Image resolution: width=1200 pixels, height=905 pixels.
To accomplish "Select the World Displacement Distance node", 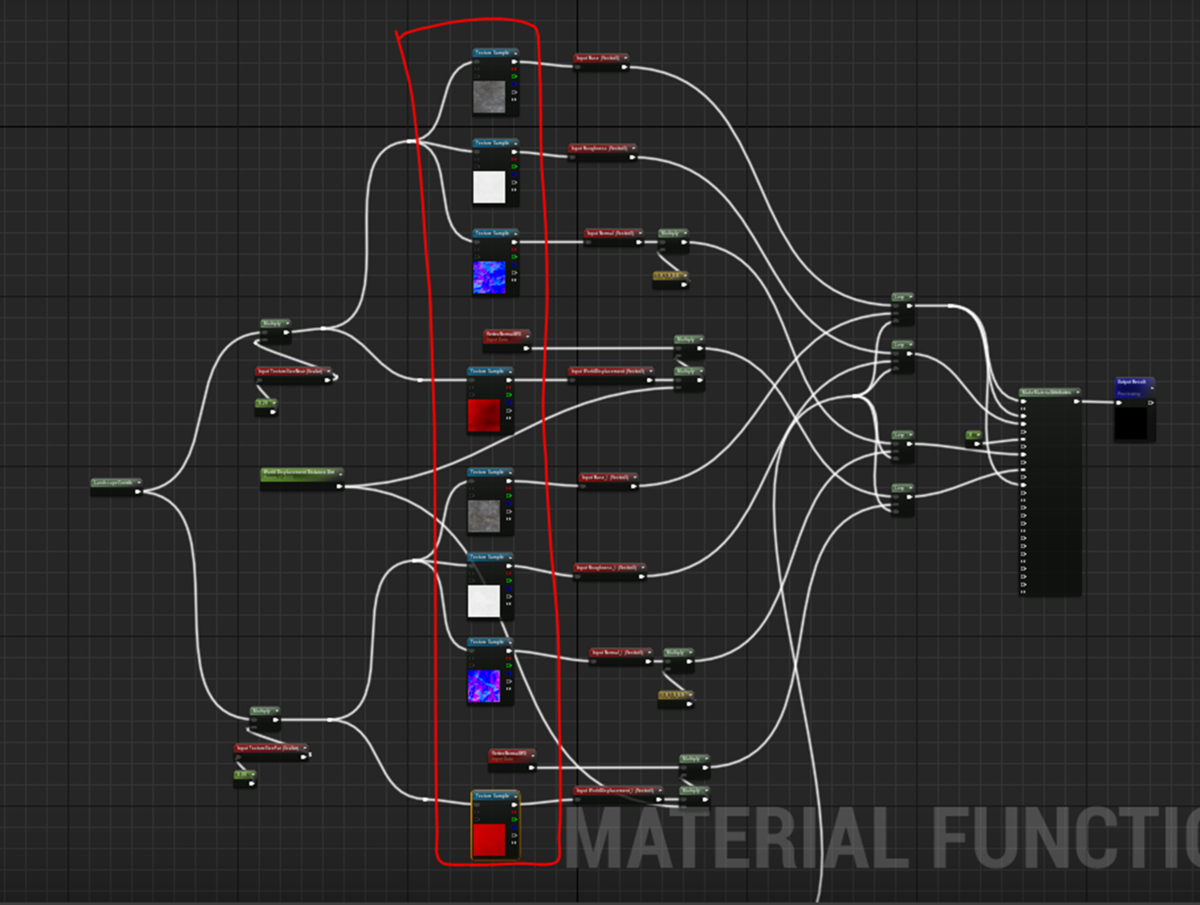I will [303, 478].
